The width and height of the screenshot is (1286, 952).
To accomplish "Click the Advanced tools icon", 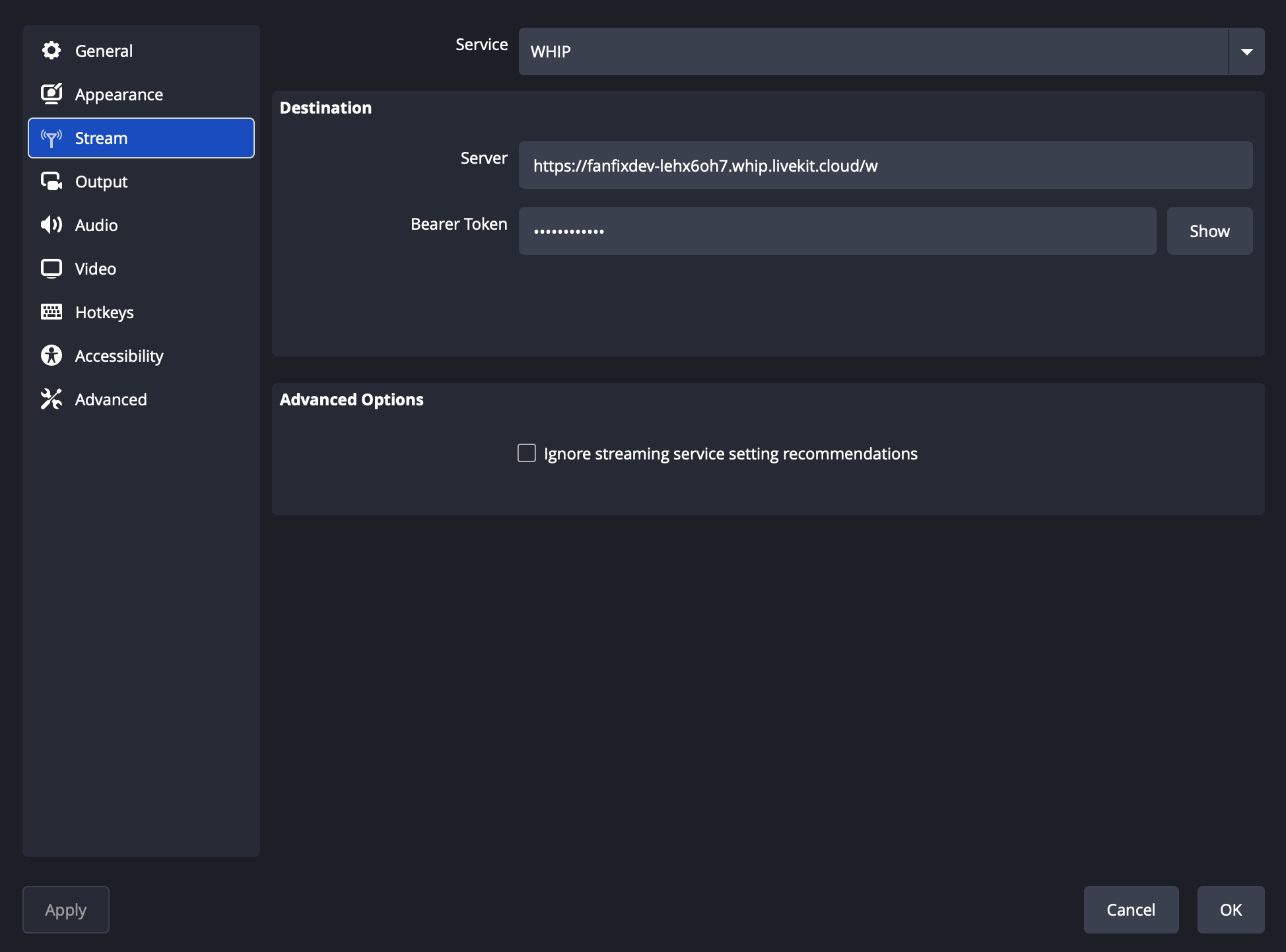I will coord(51,399).
